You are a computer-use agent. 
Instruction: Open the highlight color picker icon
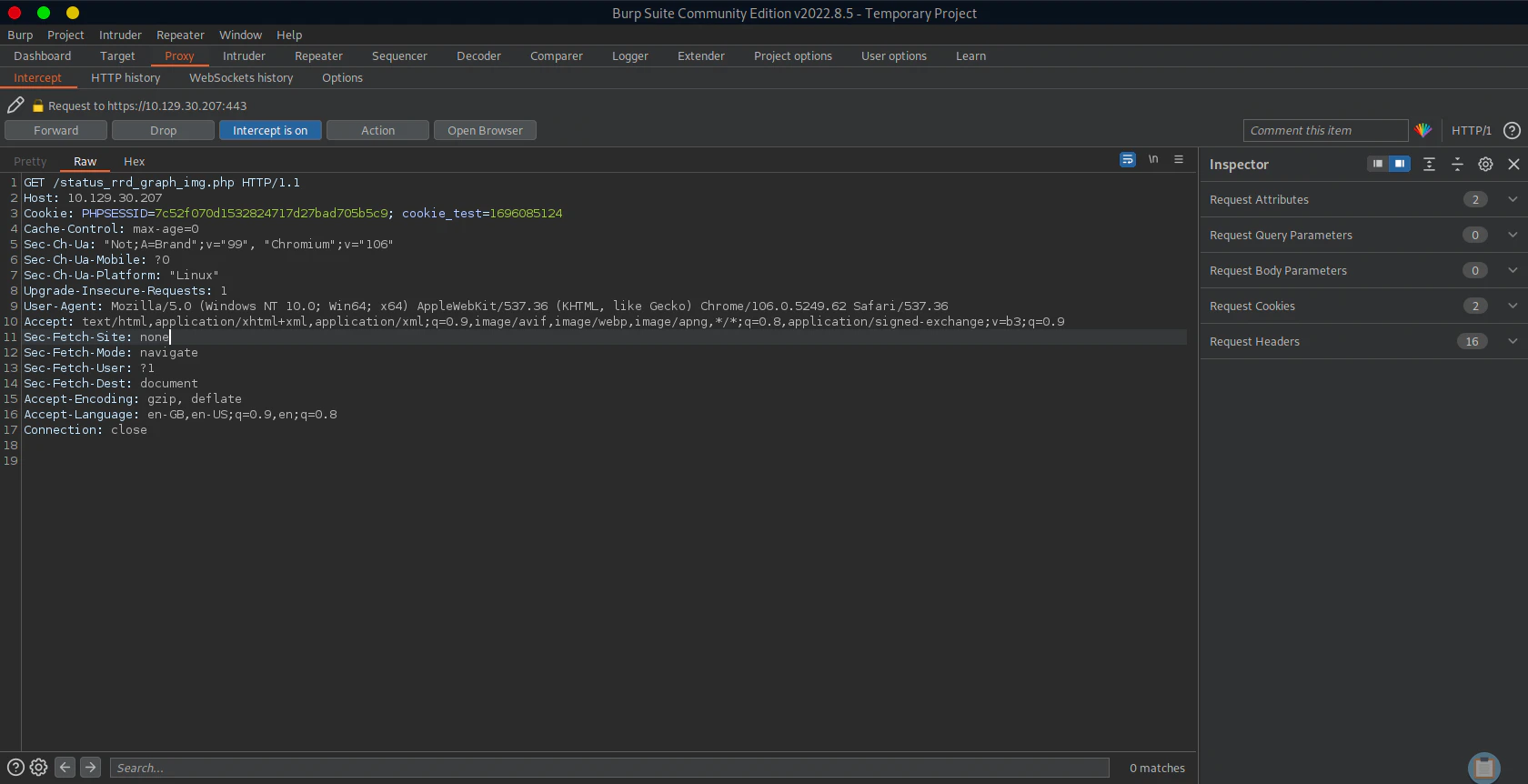1423,130
